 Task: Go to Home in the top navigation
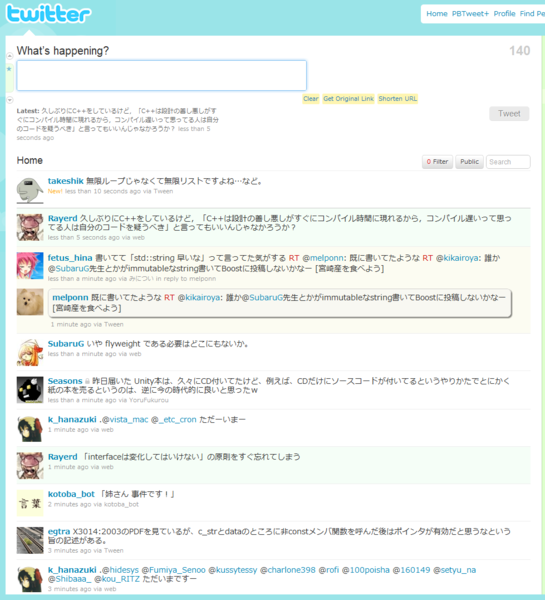click(437, 14)
